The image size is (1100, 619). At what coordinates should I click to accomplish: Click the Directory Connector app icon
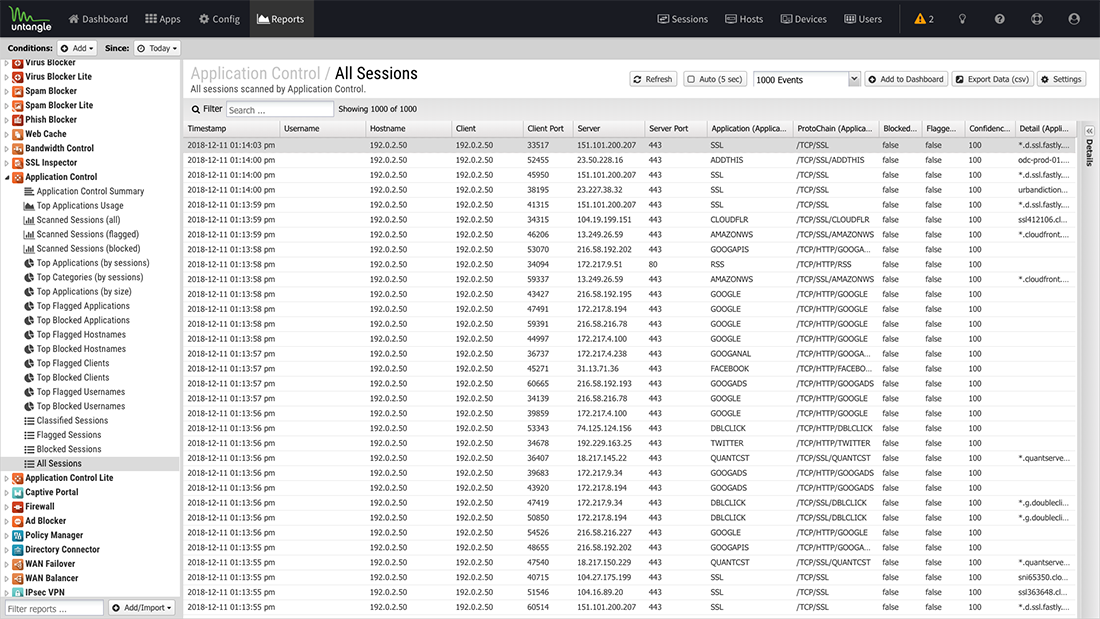click(x=18, y=550)
